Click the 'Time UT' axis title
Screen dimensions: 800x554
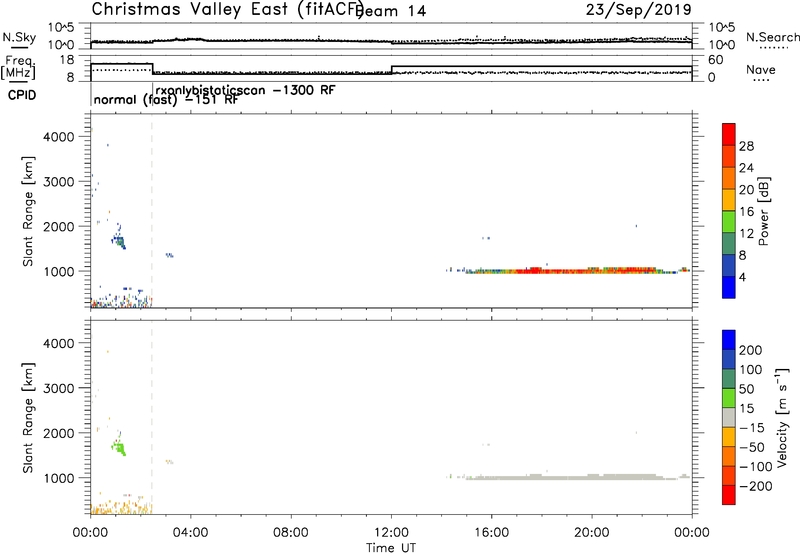pyautogui.click(x=391, y=548)
